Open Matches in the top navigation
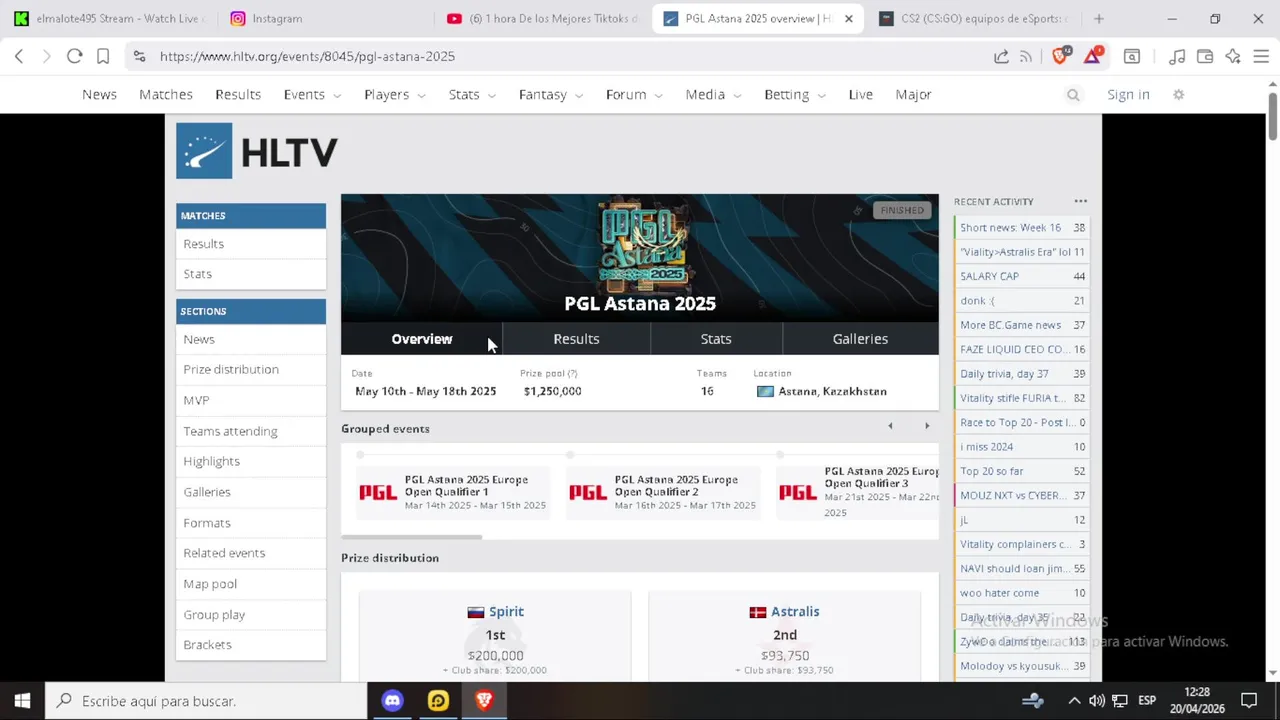Screen dimensions: 1280x720 pyautogui.click(x=166, y=94)
